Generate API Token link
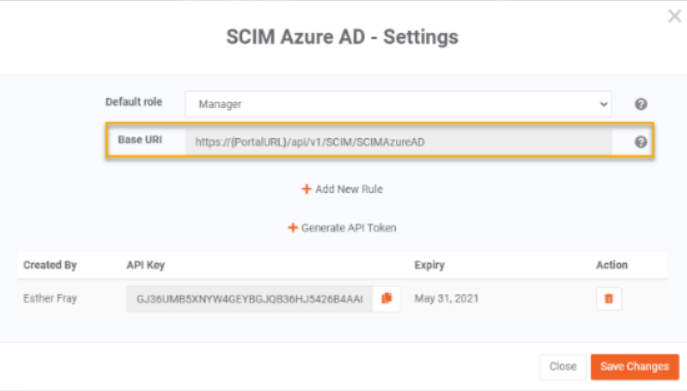 pos(342,228)
